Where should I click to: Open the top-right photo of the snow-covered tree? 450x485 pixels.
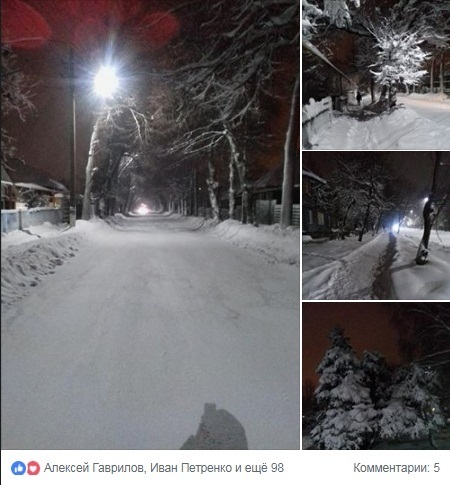click(376, 74)
